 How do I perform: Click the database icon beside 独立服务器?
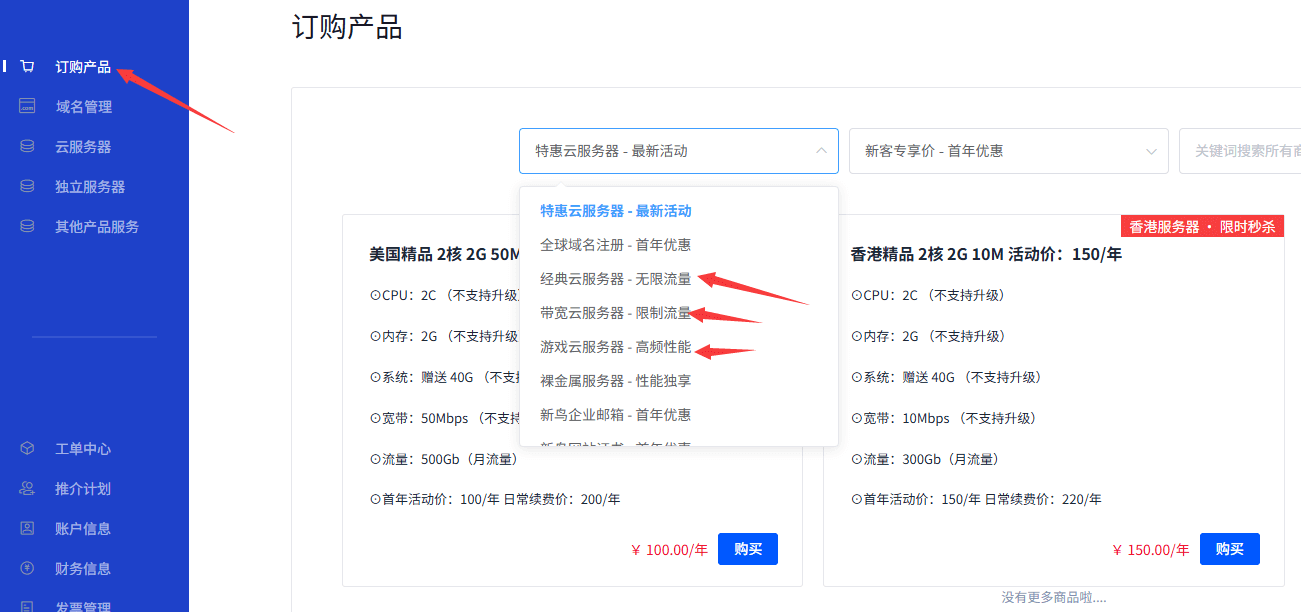[x=28, y=187]
